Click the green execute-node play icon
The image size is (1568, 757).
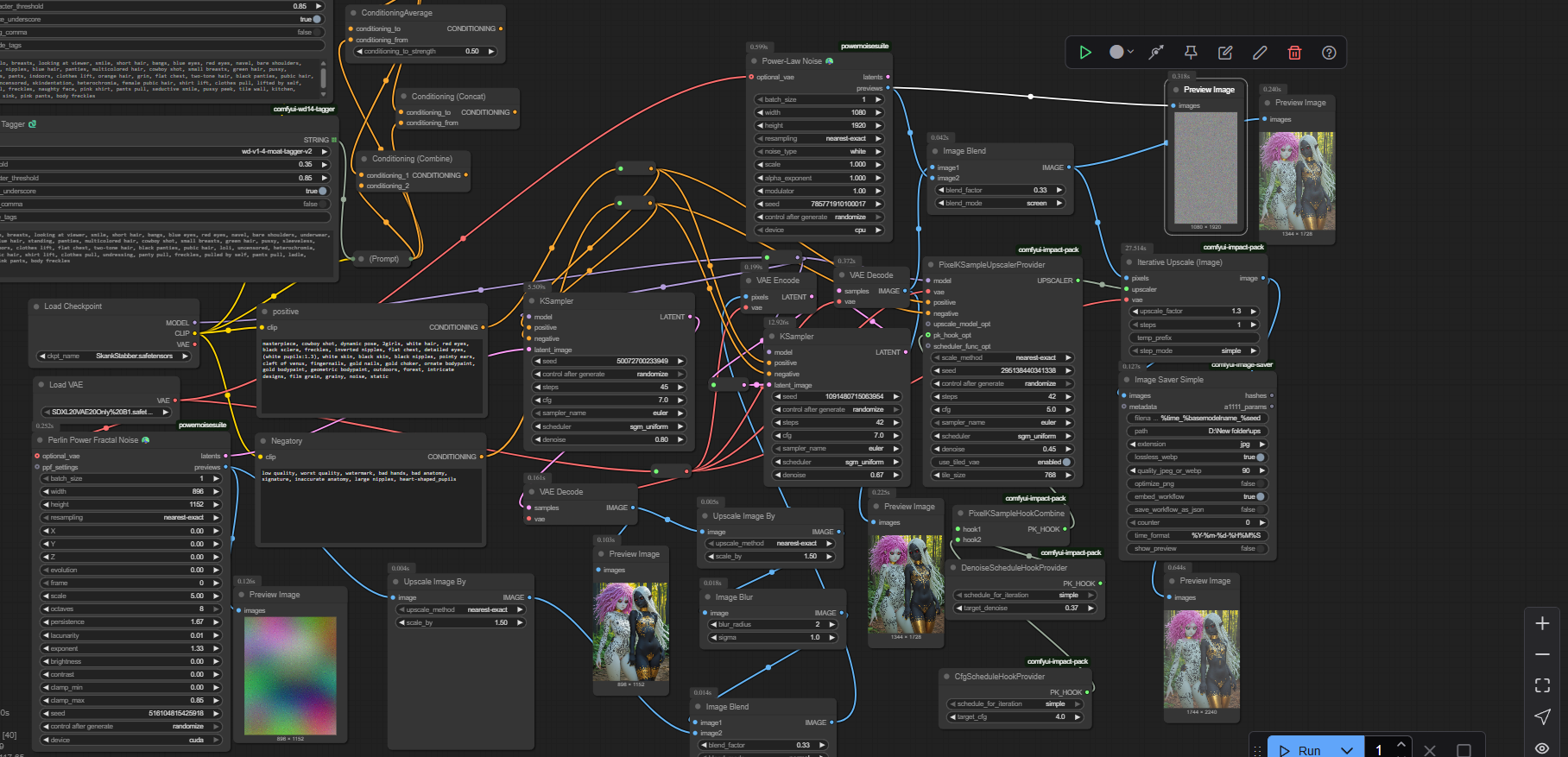(x=1085, y=53)
